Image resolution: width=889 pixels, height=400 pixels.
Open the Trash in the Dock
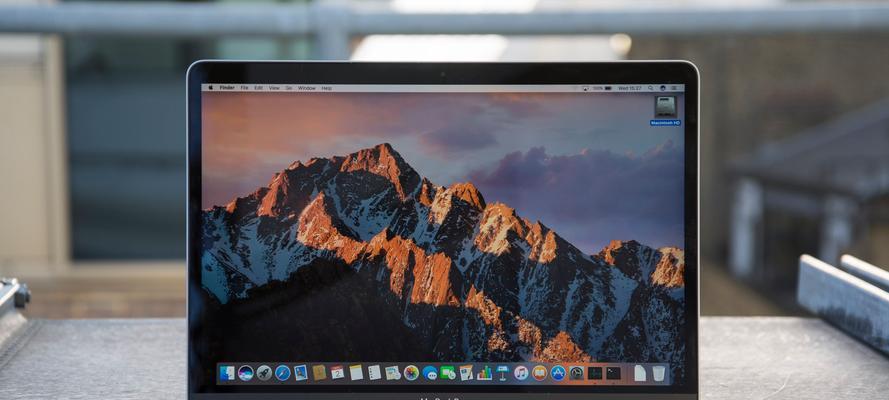coord(659,373)
